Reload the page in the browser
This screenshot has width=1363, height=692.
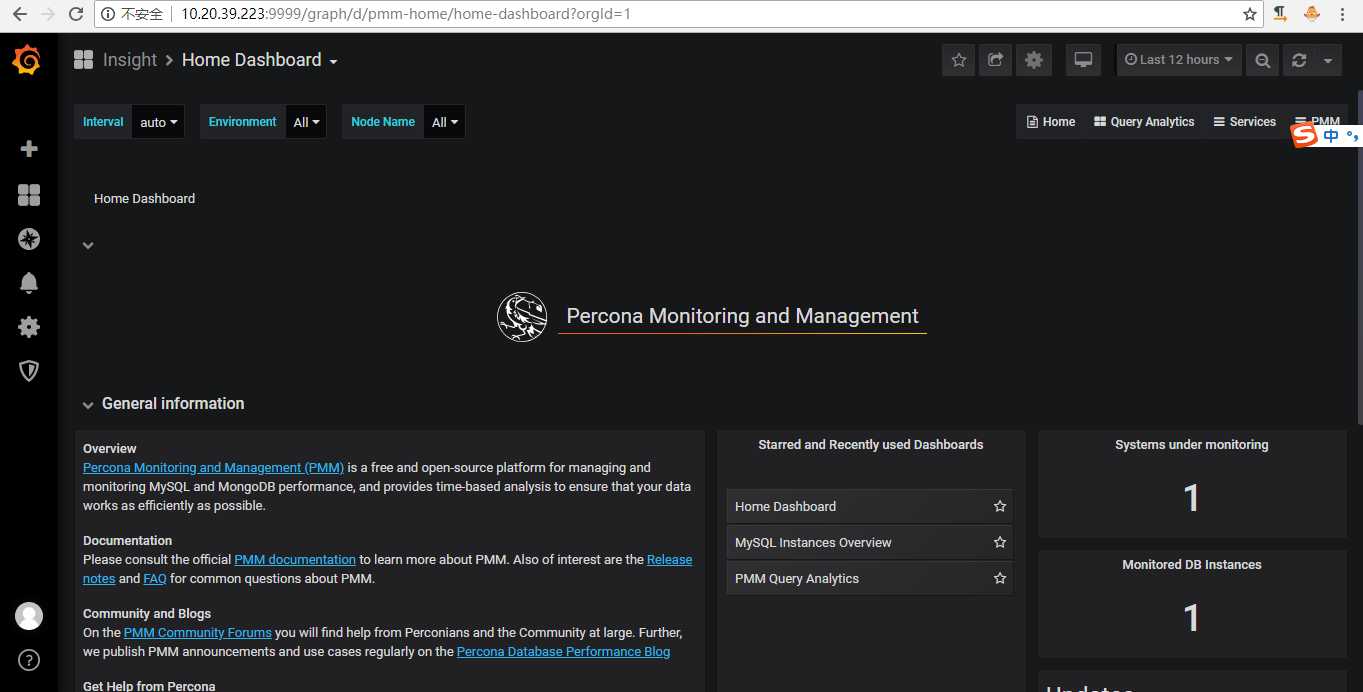76,14
